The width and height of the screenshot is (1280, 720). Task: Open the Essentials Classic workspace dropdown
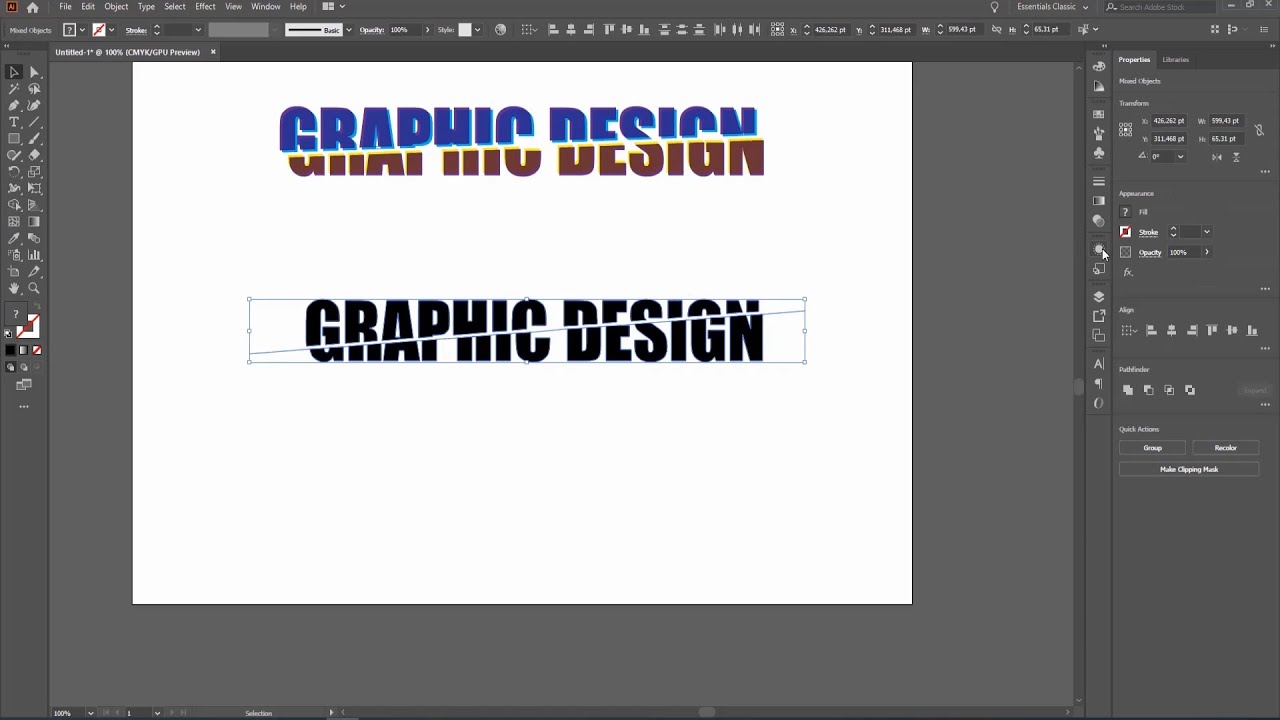(x=1052, y=7)
